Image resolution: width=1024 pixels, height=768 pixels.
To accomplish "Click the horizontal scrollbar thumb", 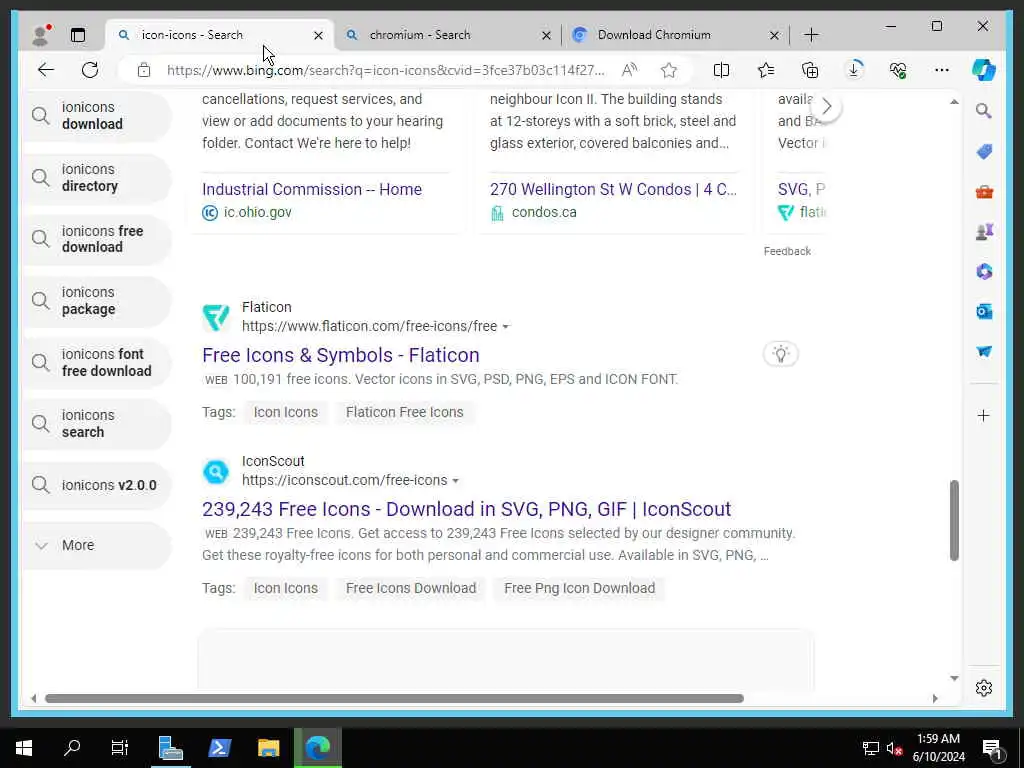I will coord(394,698).
